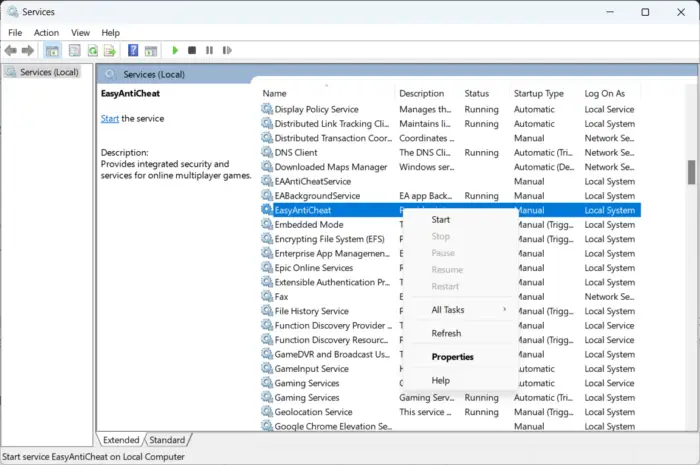
Task: Click the Restart Service toolbar icon
Action: [227, 50]
